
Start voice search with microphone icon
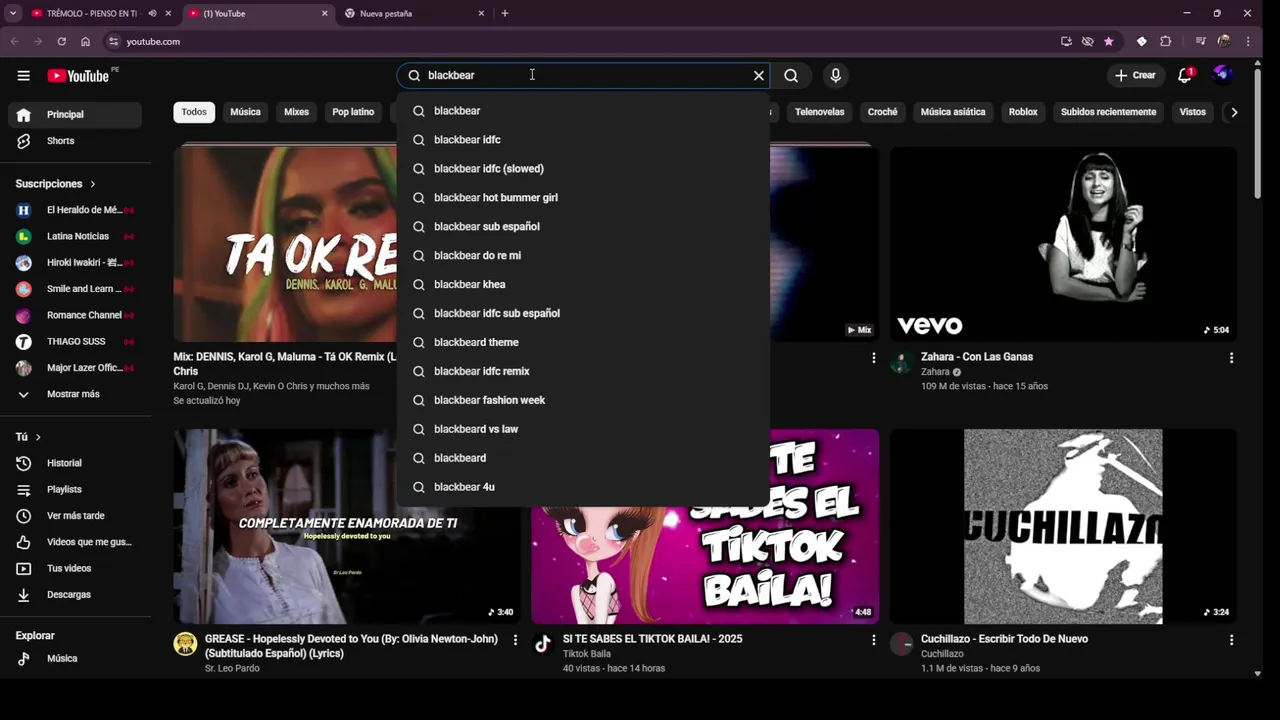click(x=836, y=75)
